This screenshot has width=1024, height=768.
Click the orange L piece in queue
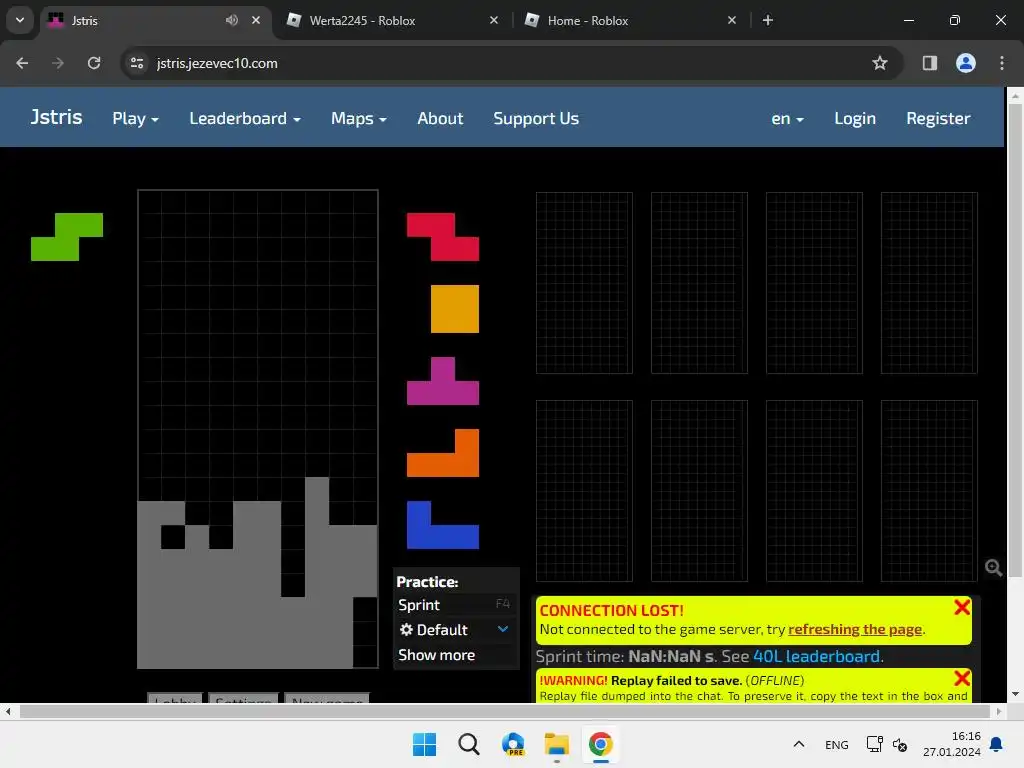click(x=443, y=453)
